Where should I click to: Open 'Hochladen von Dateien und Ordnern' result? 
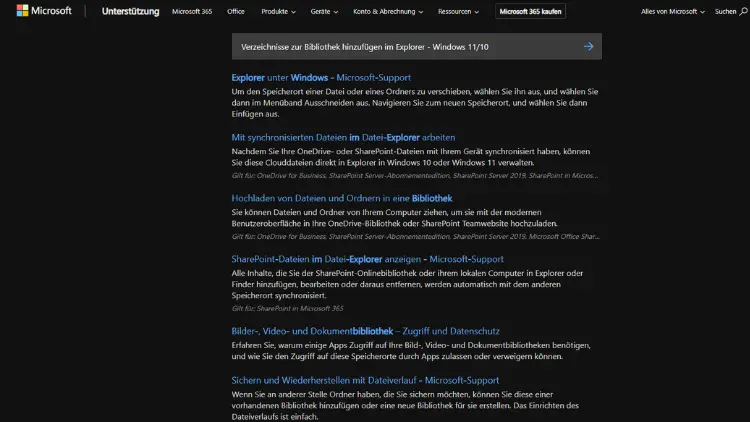(342, 198)
